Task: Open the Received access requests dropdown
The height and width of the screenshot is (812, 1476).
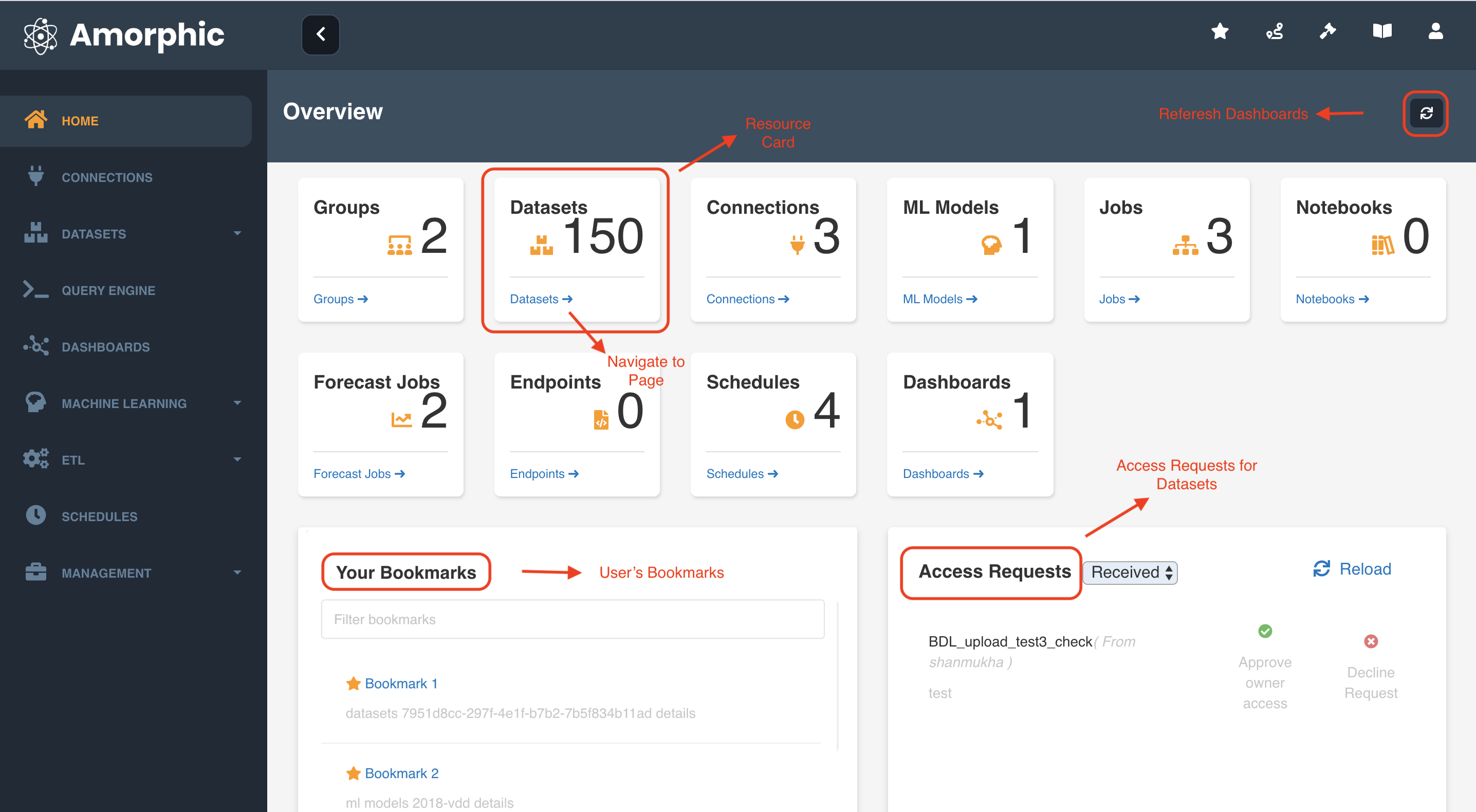Action: tap(1130, 572)
